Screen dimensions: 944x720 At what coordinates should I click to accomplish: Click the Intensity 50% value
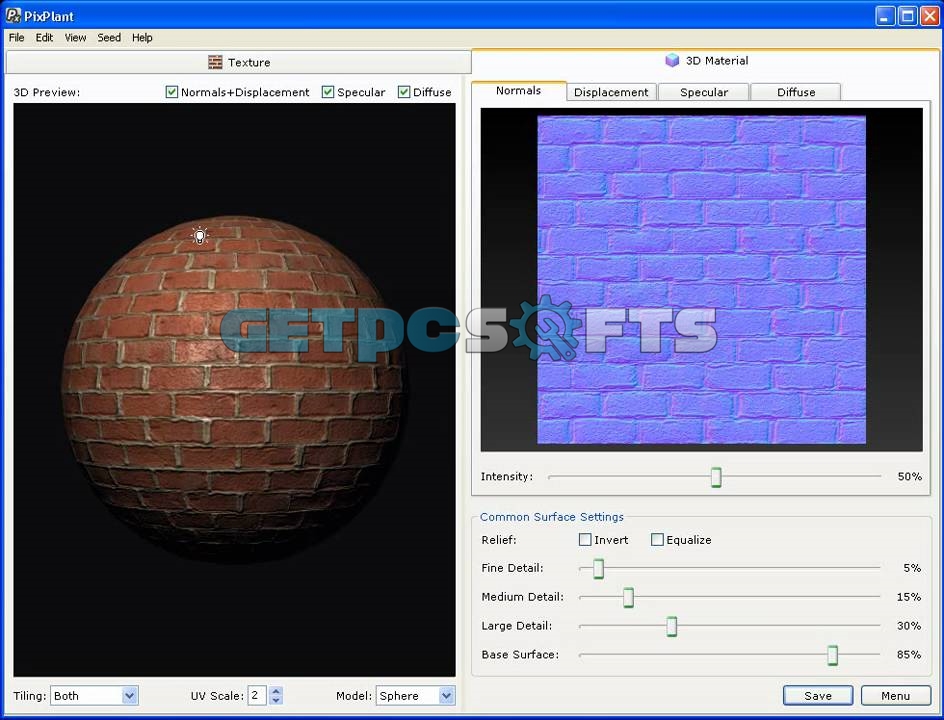909,476
